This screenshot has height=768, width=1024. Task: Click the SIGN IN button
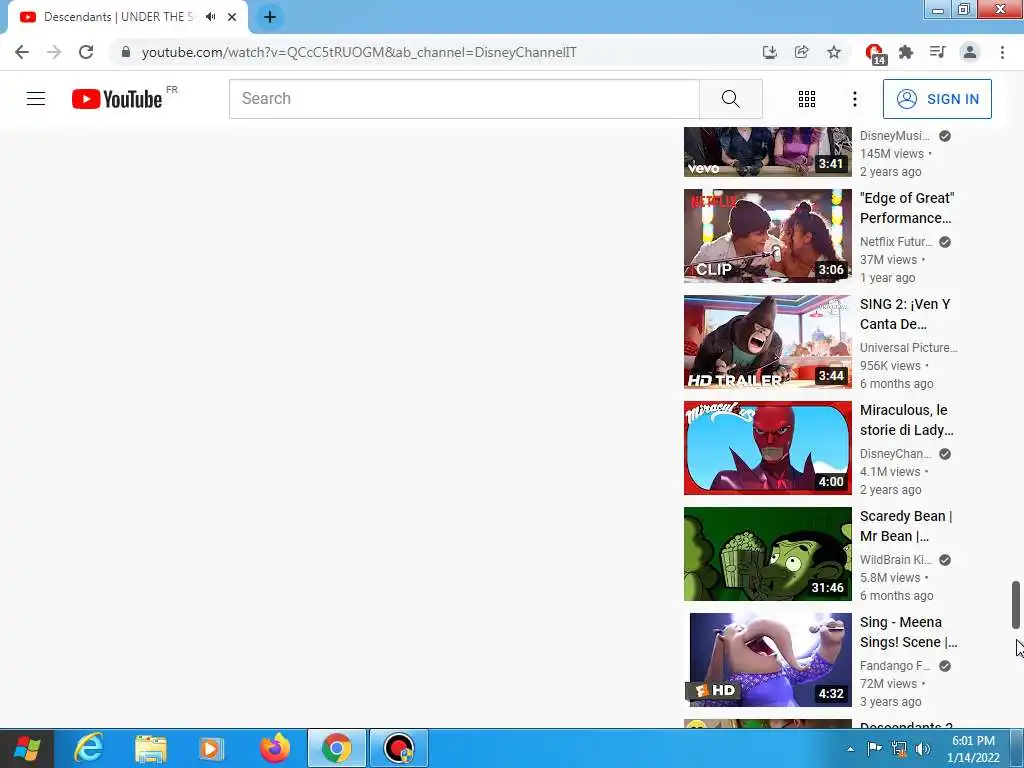(x=937, y=99)
